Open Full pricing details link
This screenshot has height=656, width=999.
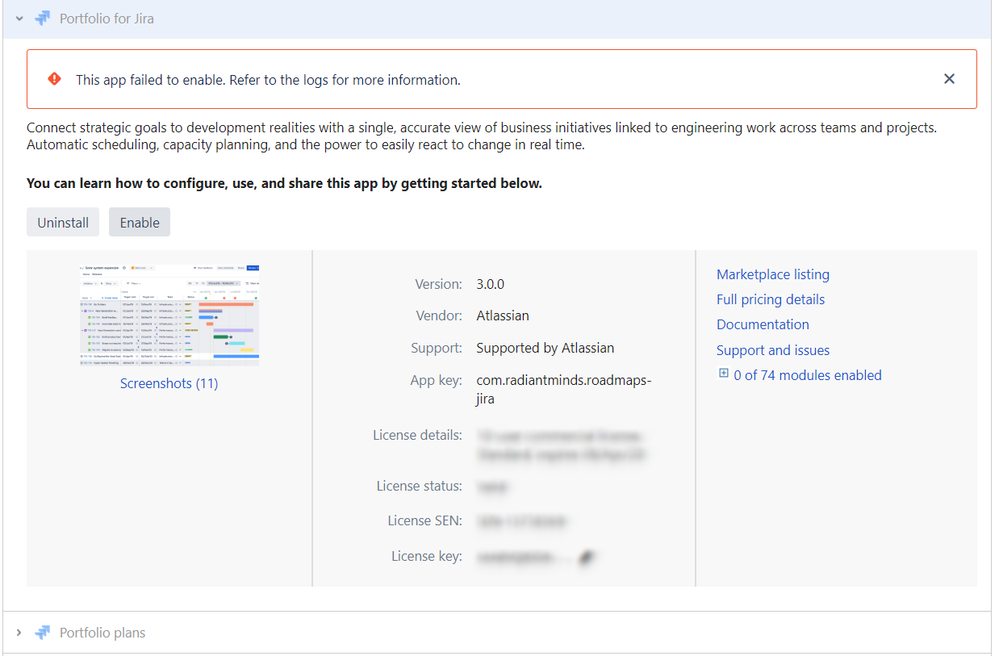[x=770, y=299]
